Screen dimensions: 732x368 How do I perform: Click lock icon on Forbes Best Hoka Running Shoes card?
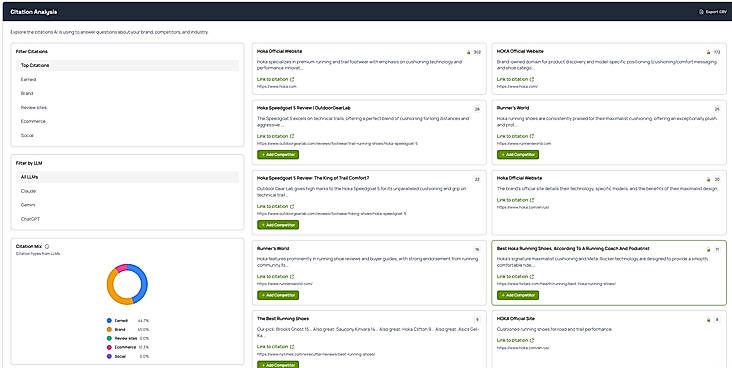point(708,249)
